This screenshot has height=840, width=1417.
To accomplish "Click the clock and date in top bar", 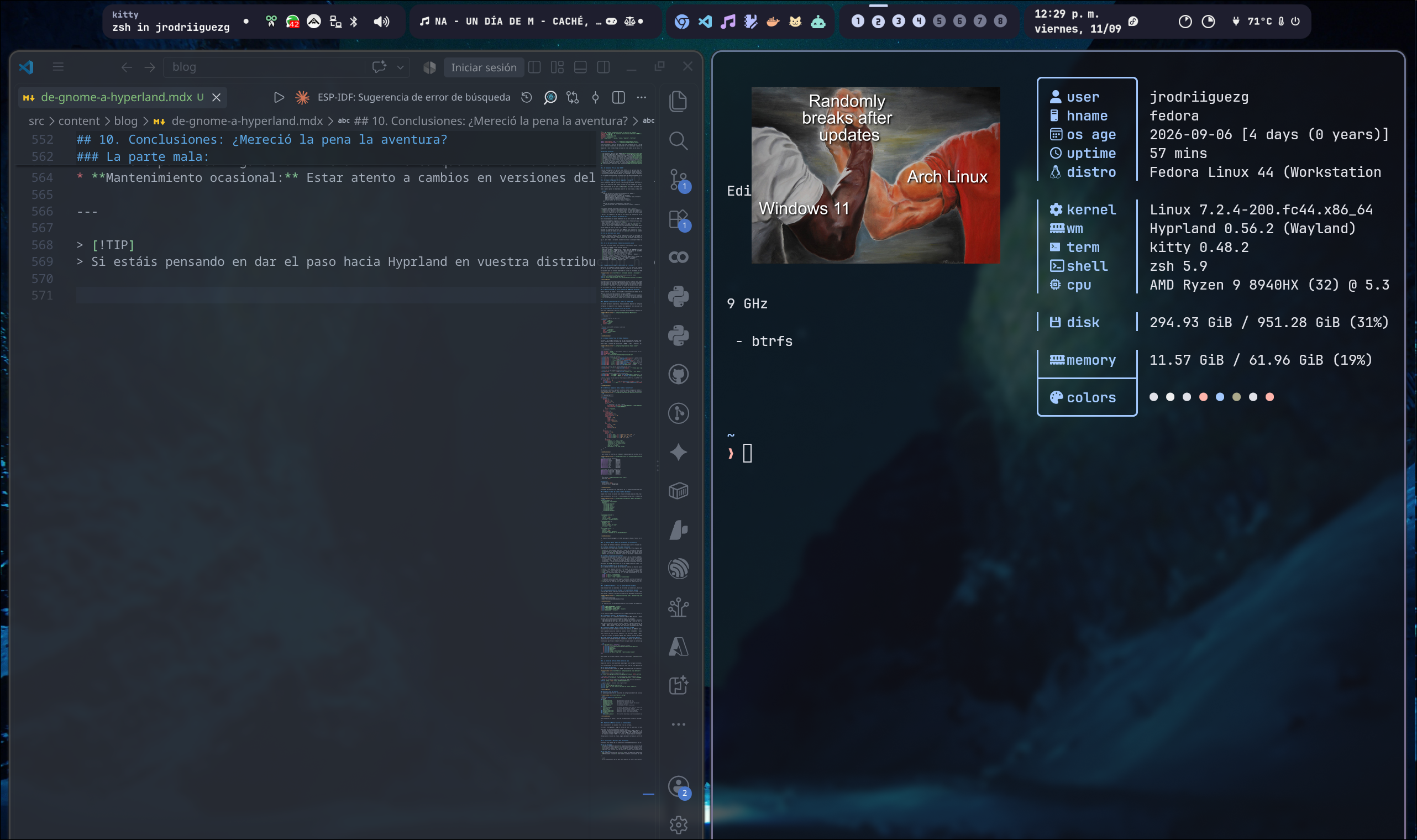I will click(1078, 22).
